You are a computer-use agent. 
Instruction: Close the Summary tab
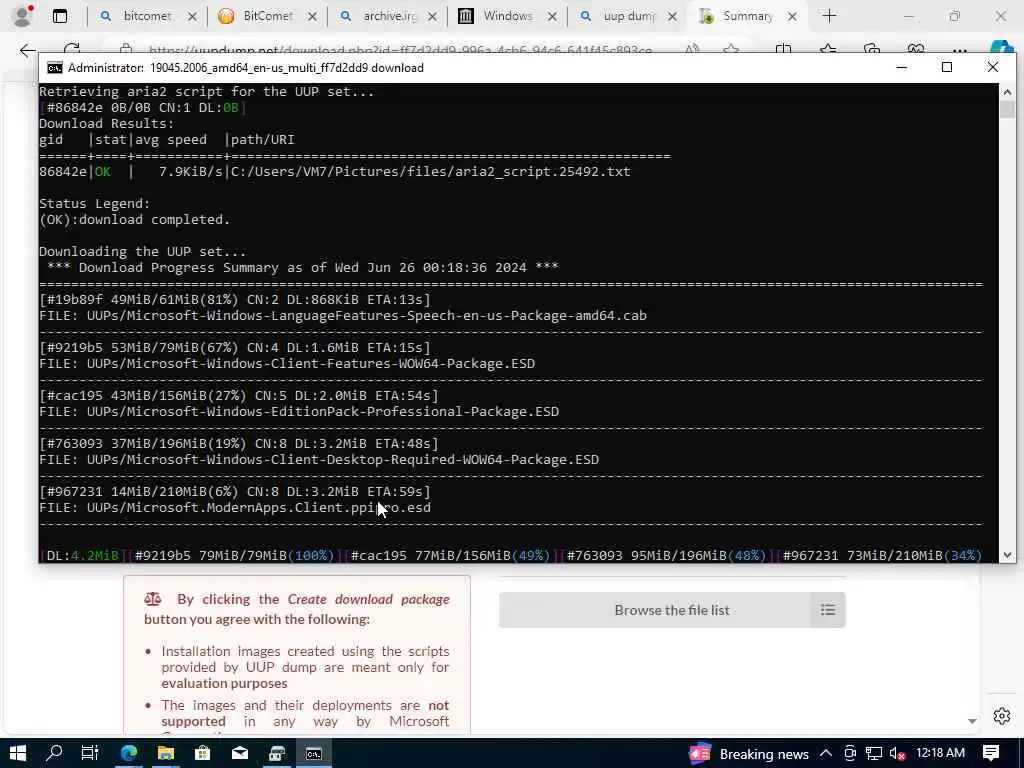point(792,17)
